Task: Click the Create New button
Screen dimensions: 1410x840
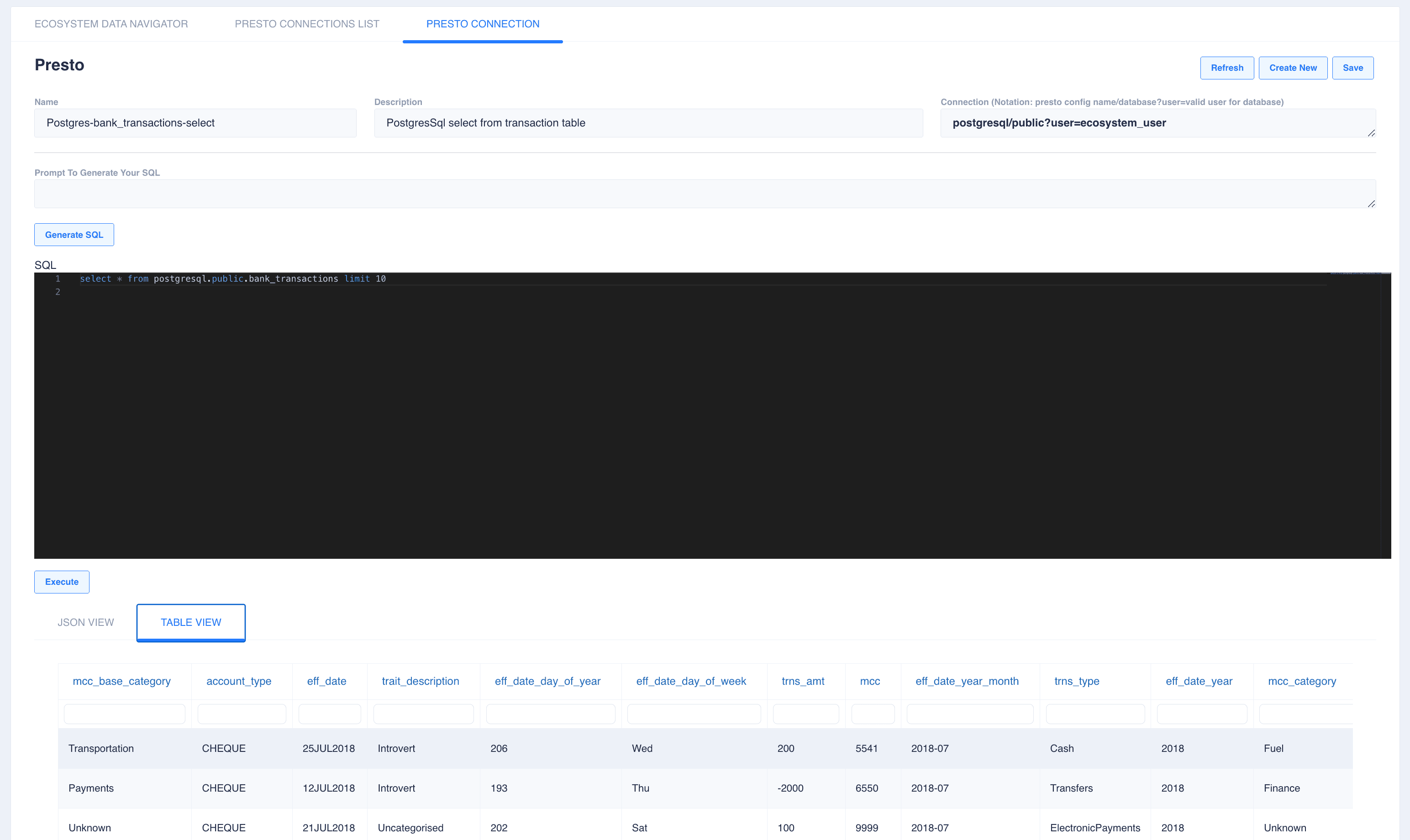Action: (x=1293, y=68)
